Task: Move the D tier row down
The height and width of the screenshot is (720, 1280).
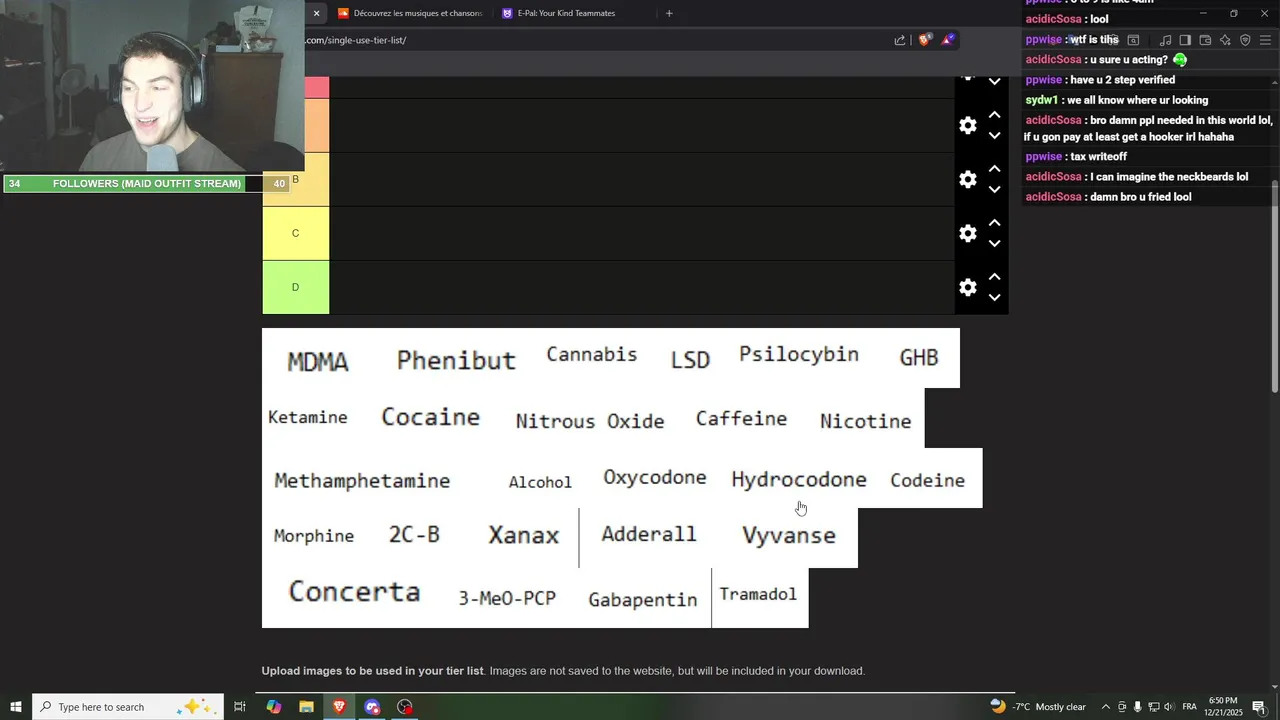Action: pos(994,298)
